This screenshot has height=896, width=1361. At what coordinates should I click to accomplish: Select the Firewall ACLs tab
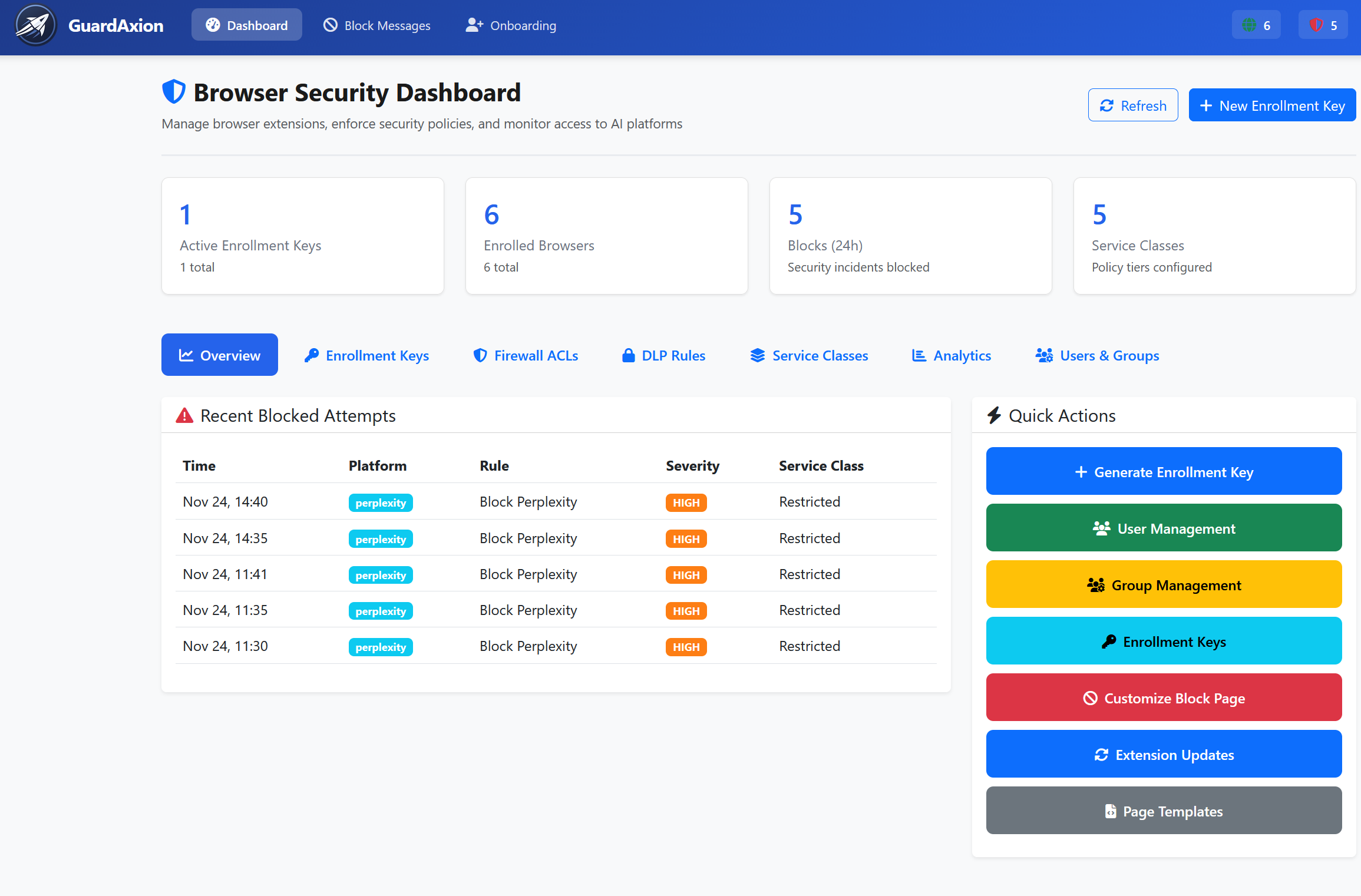coord(525,355)
